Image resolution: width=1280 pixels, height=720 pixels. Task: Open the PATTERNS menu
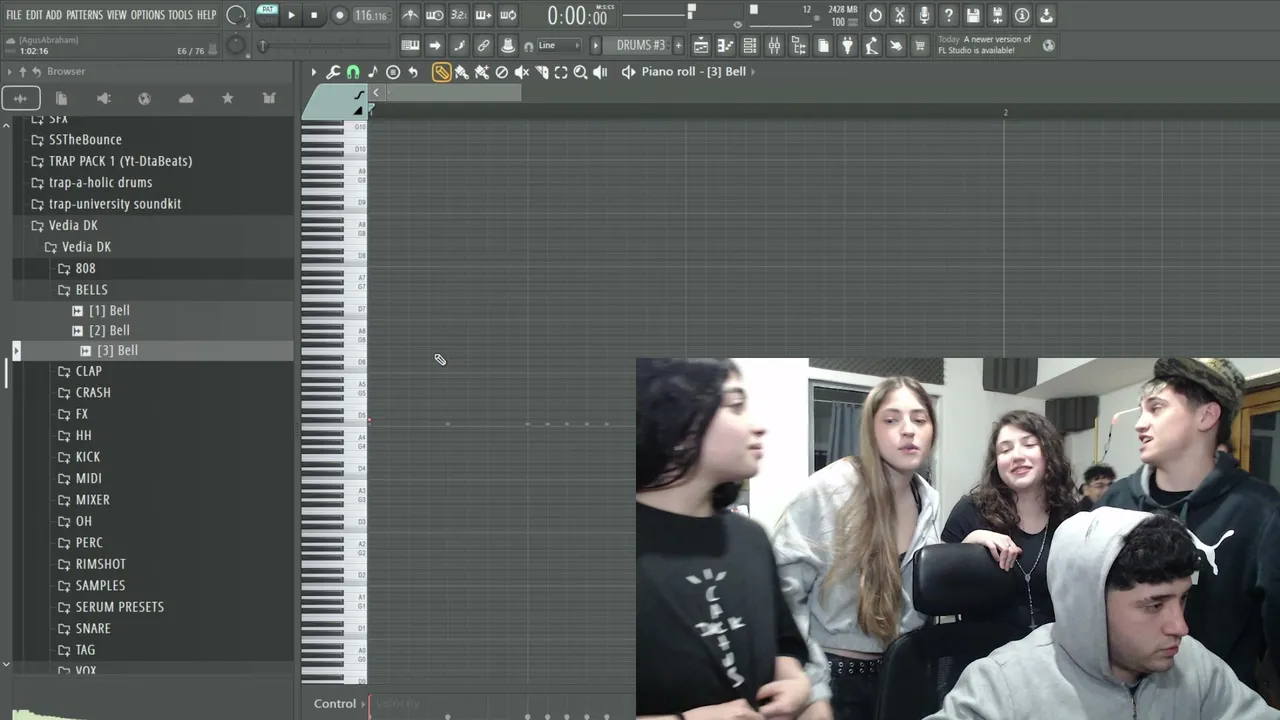[84, 15]
